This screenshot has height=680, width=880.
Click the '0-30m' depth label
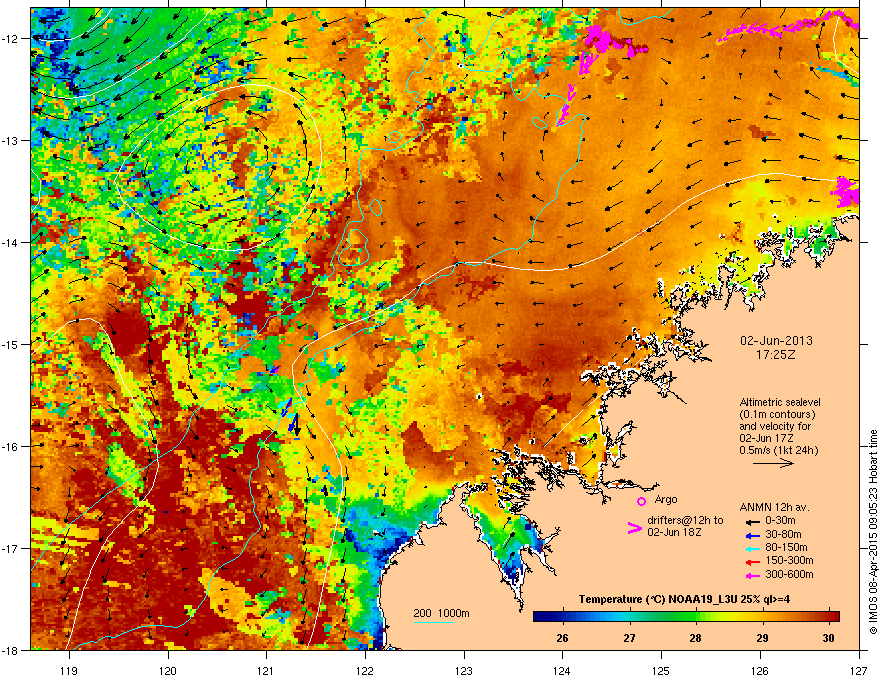pyautogui.click(x=780, y=521)
